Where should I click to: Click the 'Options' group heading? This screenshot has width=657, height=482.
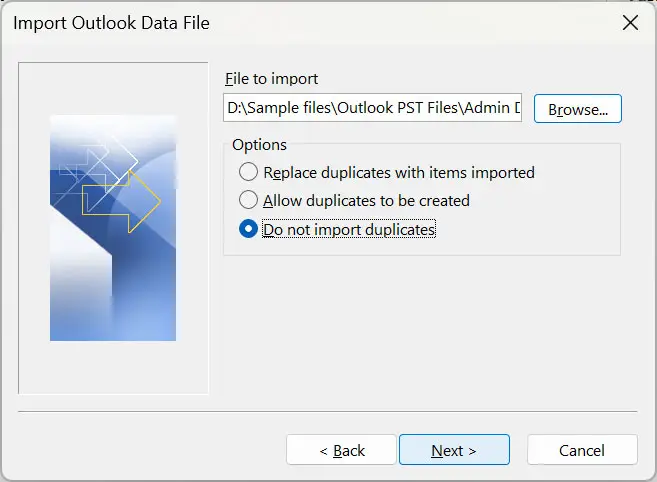[x=259, y=145]
